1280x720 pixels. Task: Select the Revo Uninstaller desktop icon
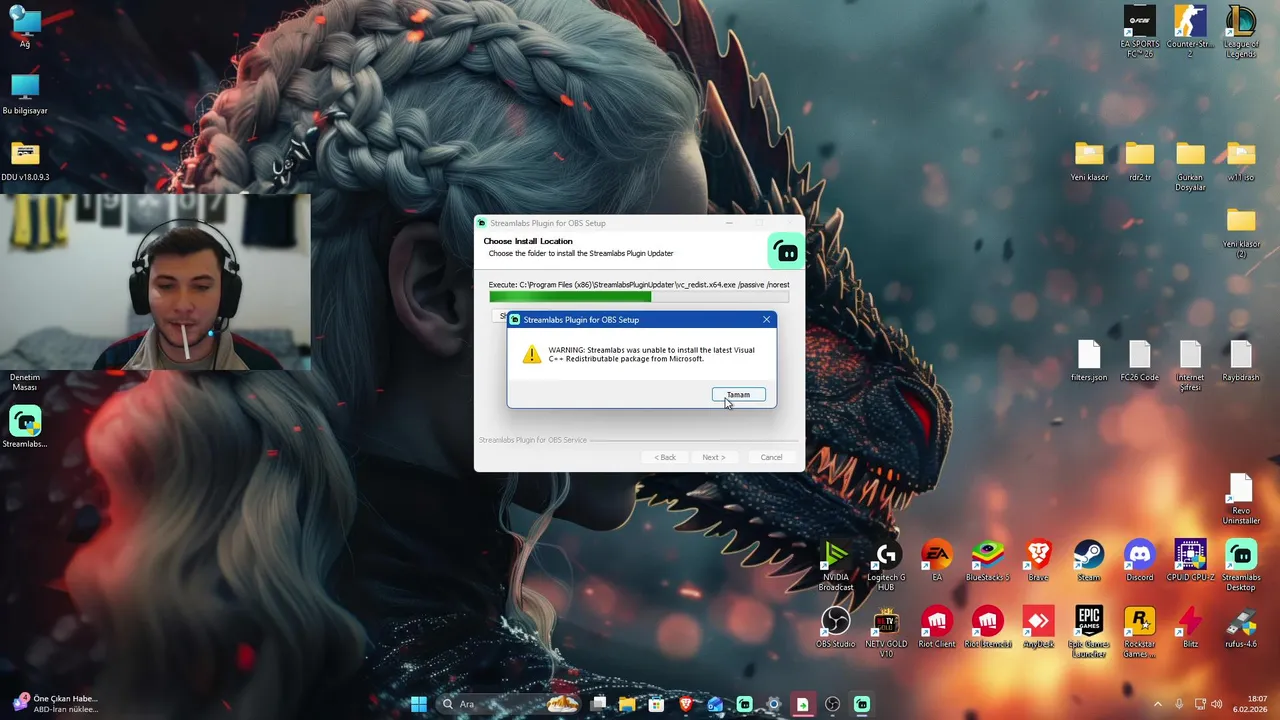pos(1241,499)
